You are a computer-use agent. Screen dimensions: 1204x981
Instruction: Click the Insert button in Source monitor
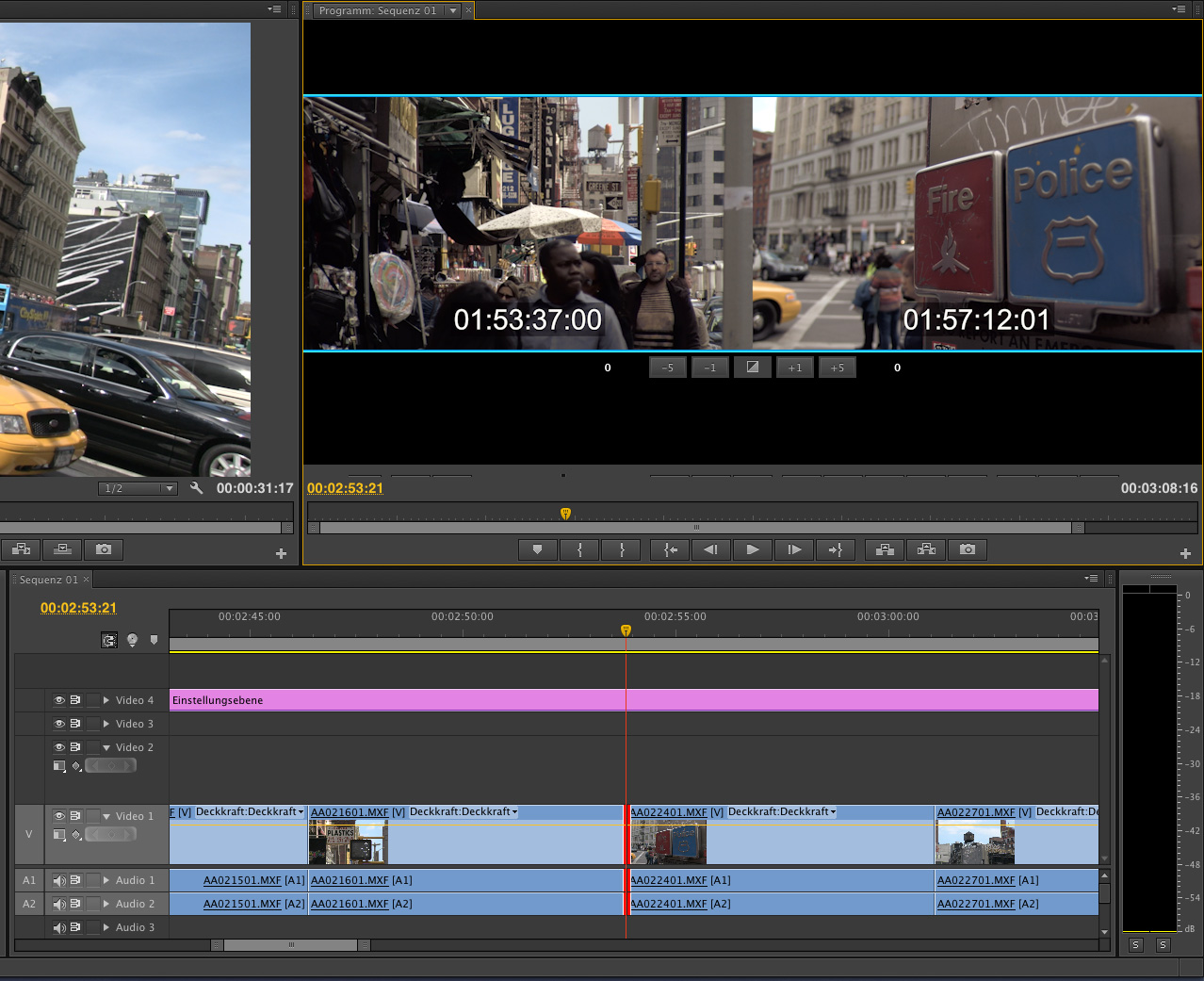click(x=21, y=549)
